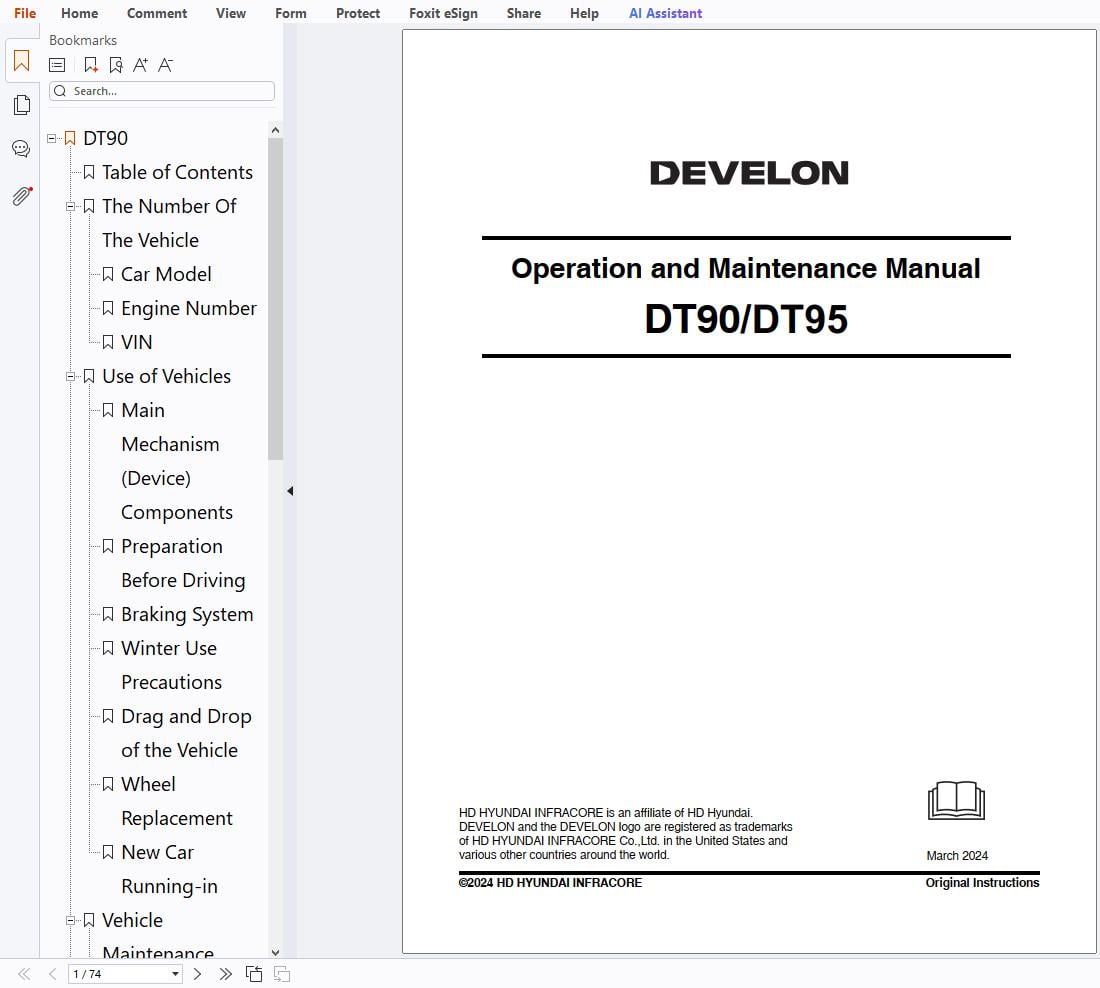Open Braking System bookmark
The height and width of the screenshot is (988, 1100).
(x=187, y=614)
